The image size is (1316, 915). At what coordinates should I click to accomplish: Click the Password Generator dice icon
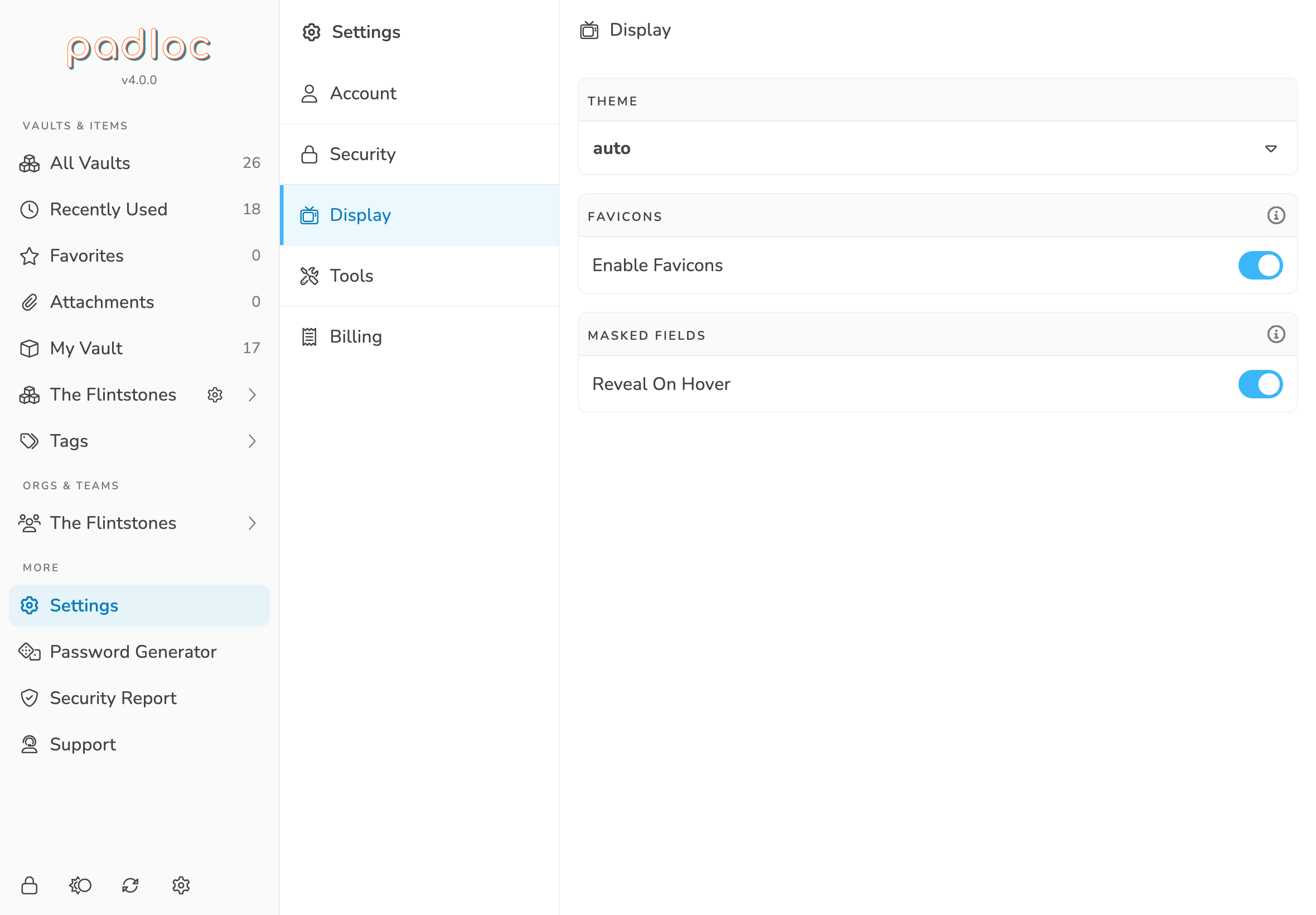point(29,652)
